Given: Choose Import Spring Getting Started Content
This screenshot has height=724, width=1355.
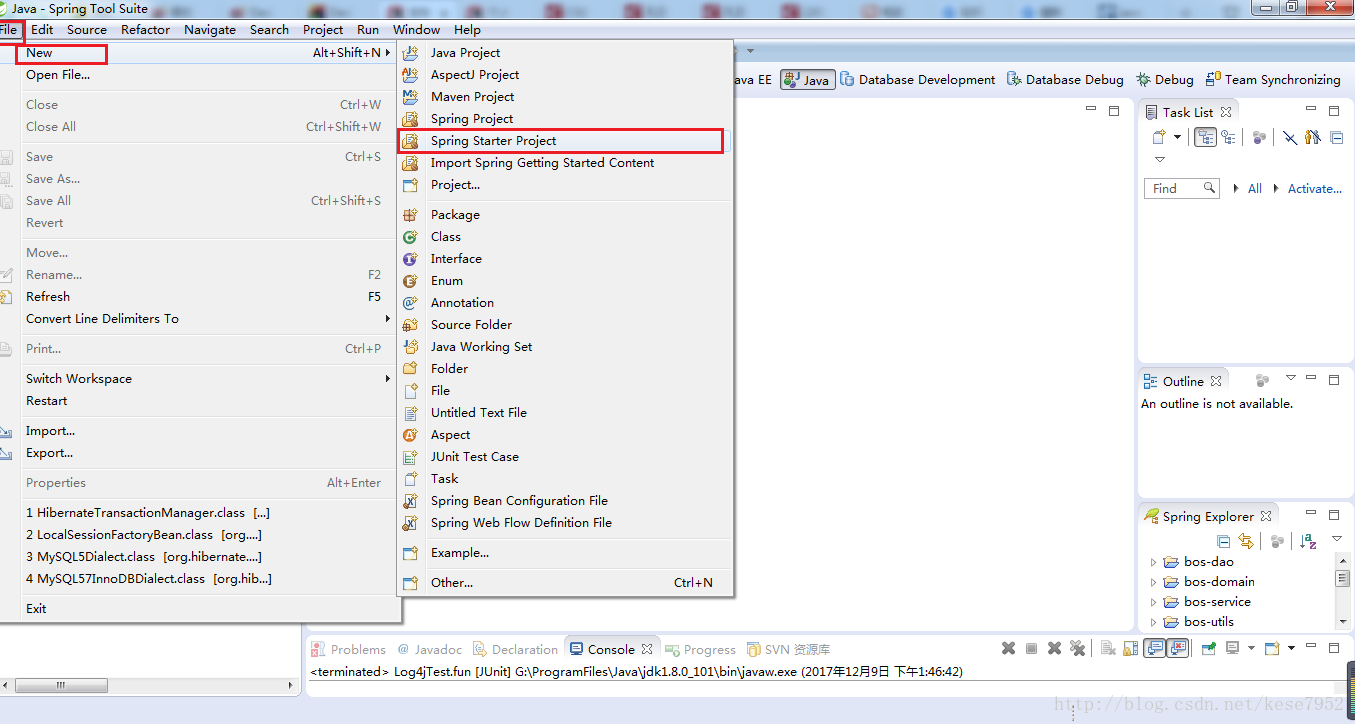Looking at the screenshot, I should pyautogui.click(x=565, y=163).
